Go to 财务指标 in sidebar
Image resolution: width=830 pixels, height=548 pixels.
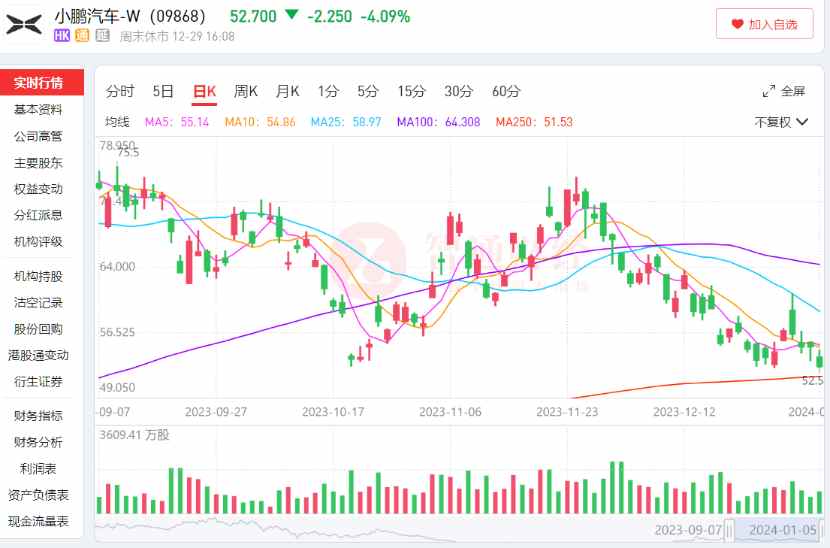pyautogui.click(x=38, y=416)
